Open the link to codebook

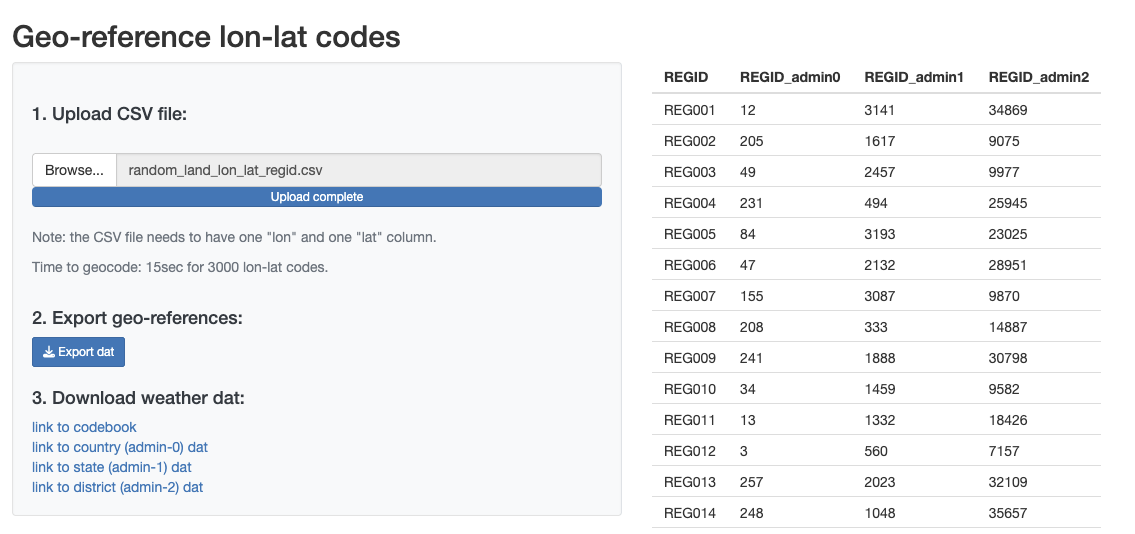pyautogui.click(x=84, y=427)
